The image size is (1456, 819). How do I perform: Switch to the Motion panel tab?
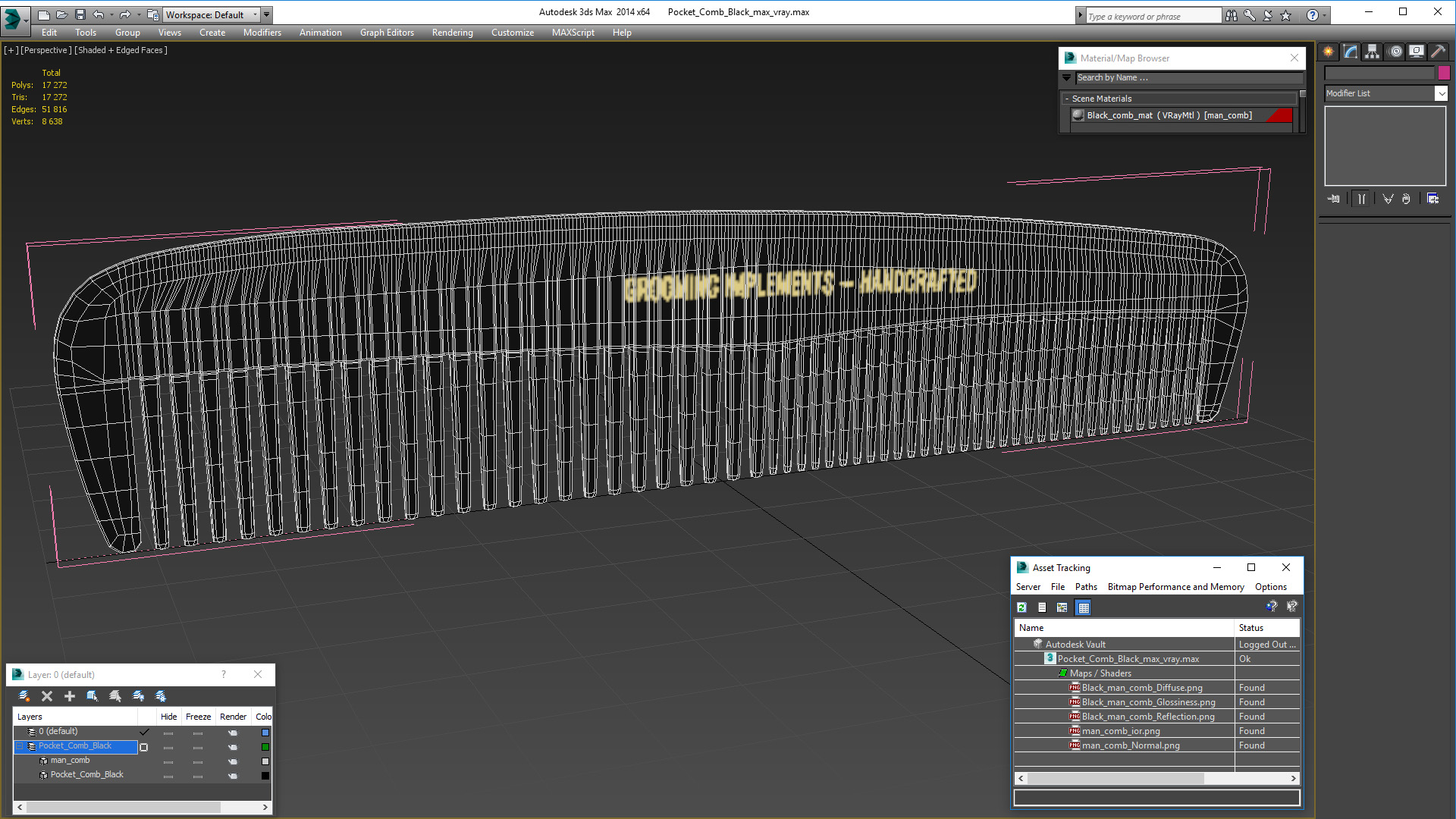(1395, 52)
